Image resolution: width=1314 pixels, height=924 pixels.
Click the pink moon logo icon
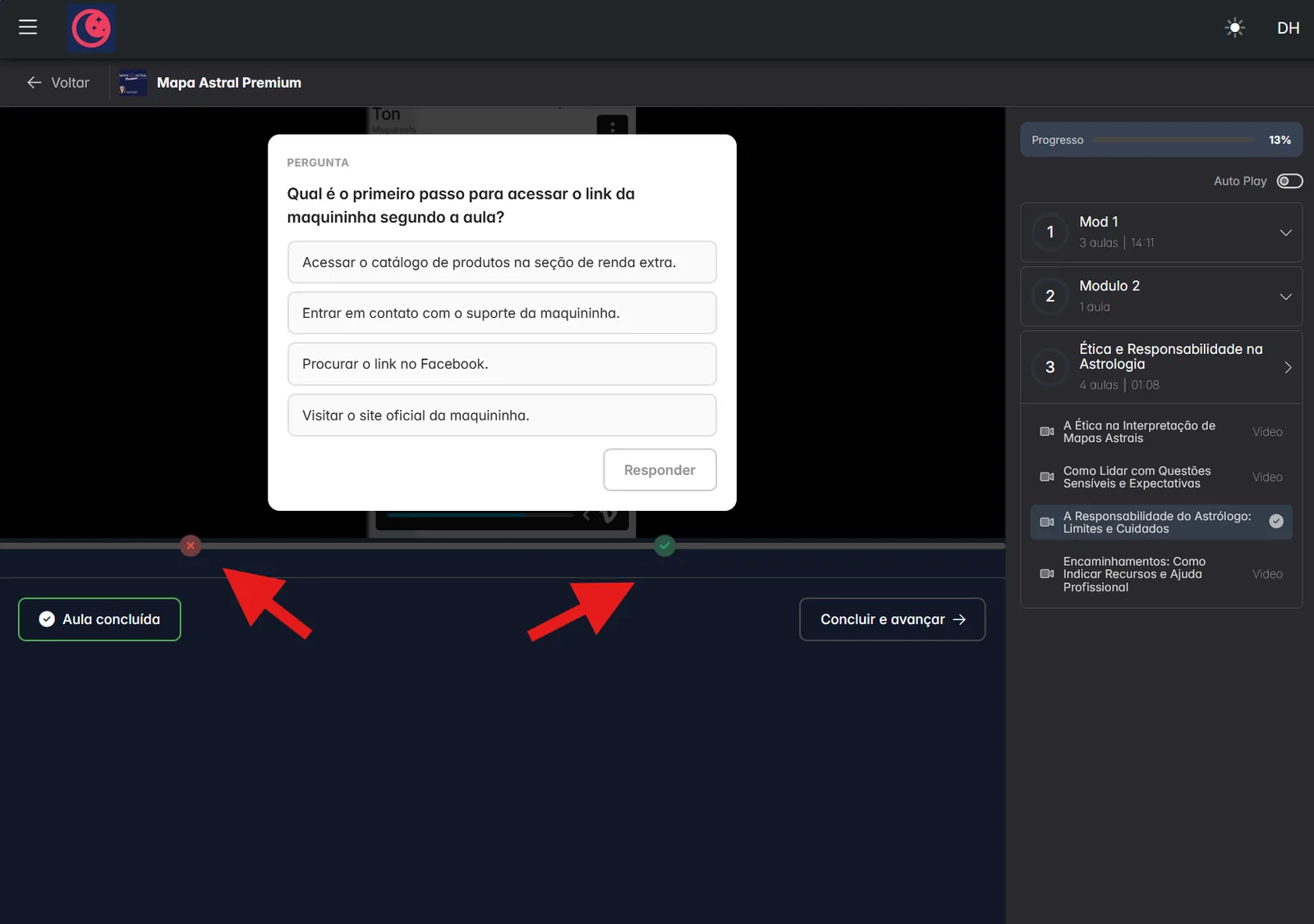click(x=91, y=28)
